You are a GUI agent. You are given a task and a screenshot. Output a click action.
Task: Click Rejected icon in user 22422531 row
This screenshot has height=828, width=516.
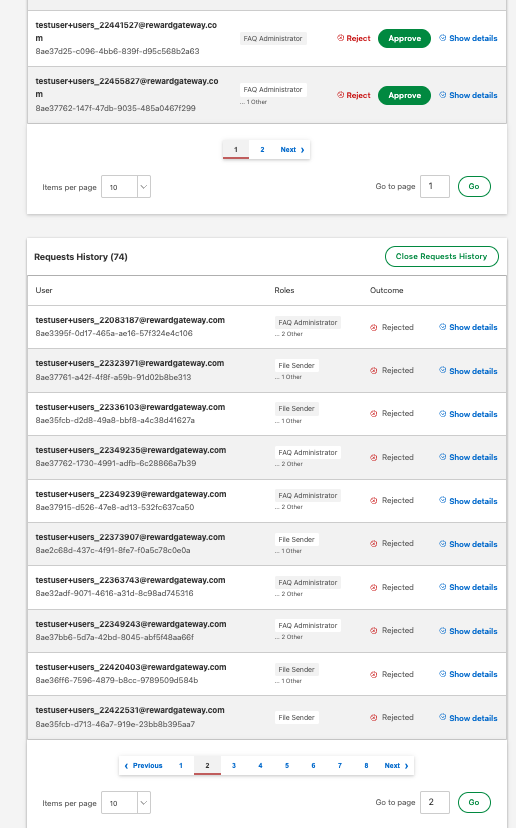[x=373, y=718]
